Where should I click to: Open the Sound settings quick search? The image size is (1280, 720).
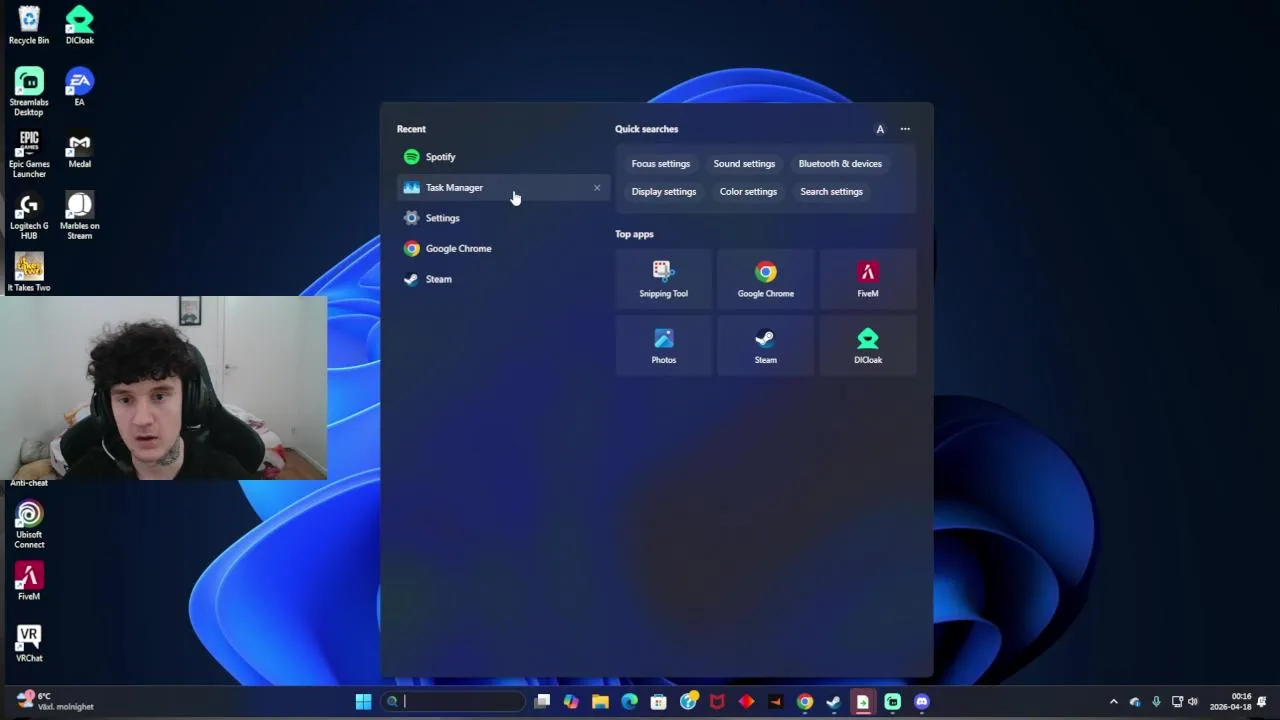[744, 164]
